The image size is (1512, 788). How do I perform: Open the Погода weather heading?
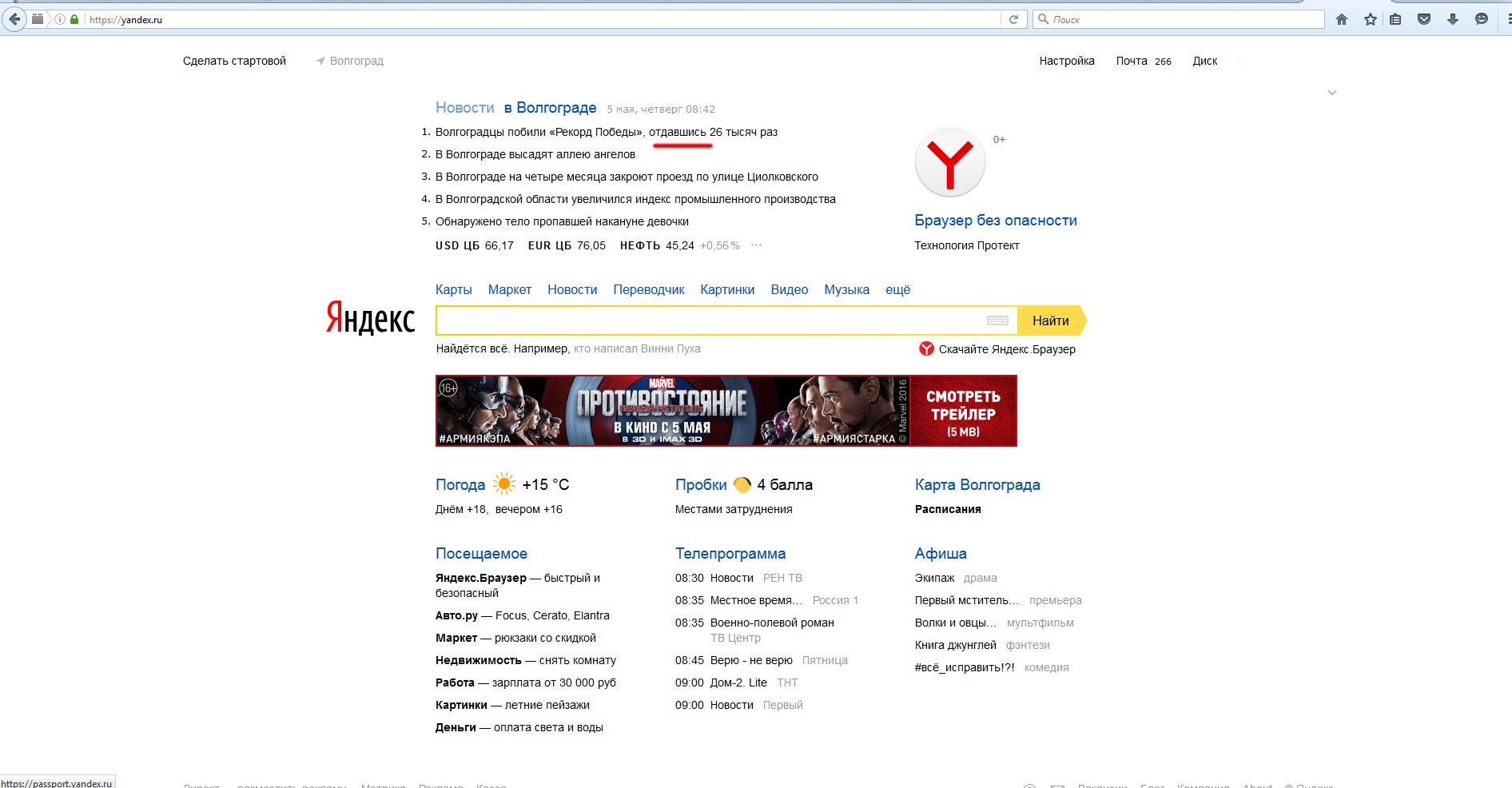pyautogui.click(x=460, y=484)
